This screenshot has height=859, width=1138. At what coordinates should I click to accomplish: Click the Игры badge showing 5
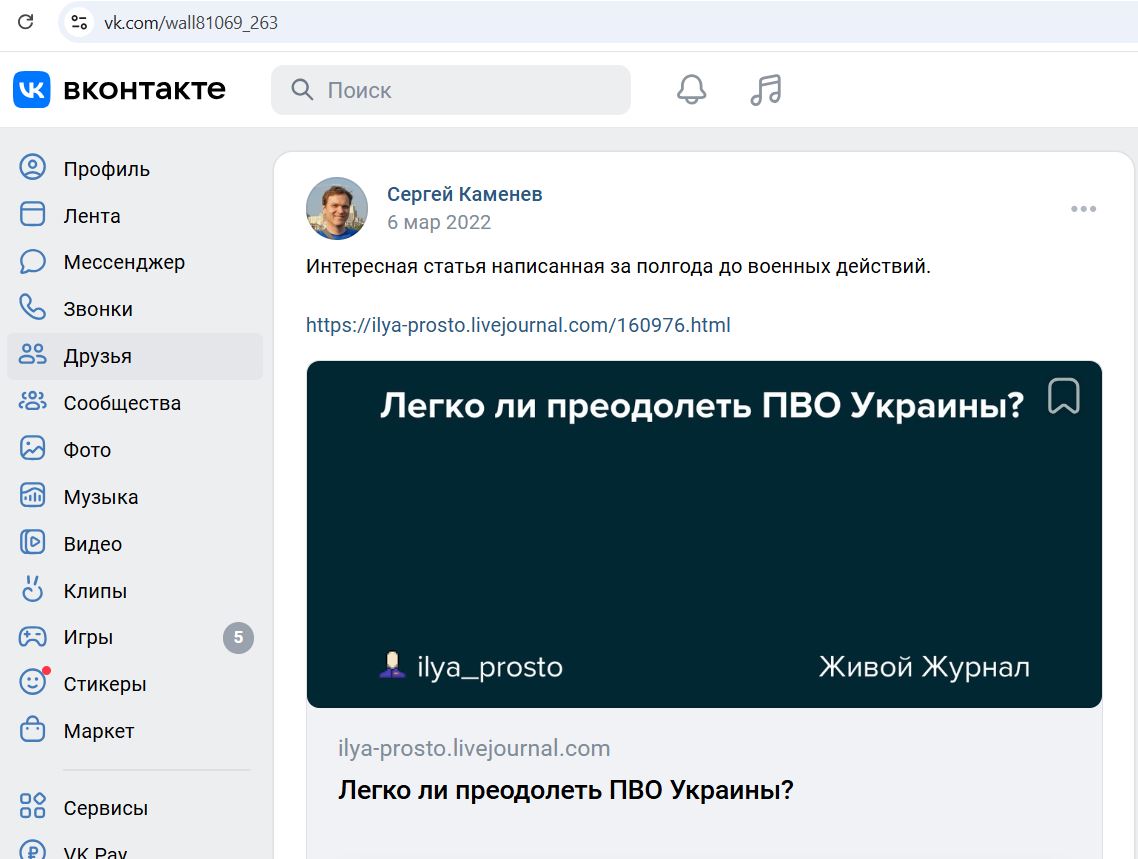(x=238, y=638)
